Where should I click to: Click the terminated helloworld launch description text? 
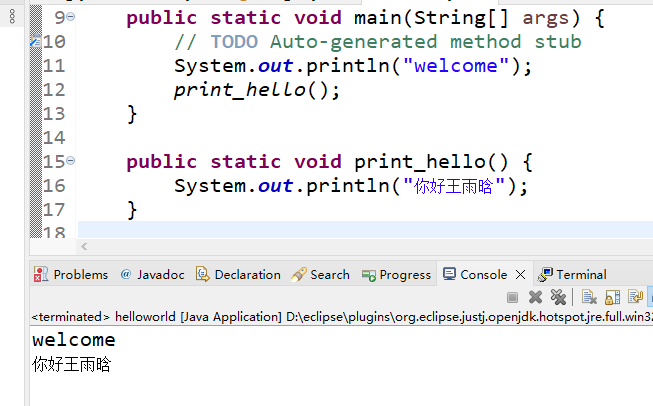[x=342, y=317]
